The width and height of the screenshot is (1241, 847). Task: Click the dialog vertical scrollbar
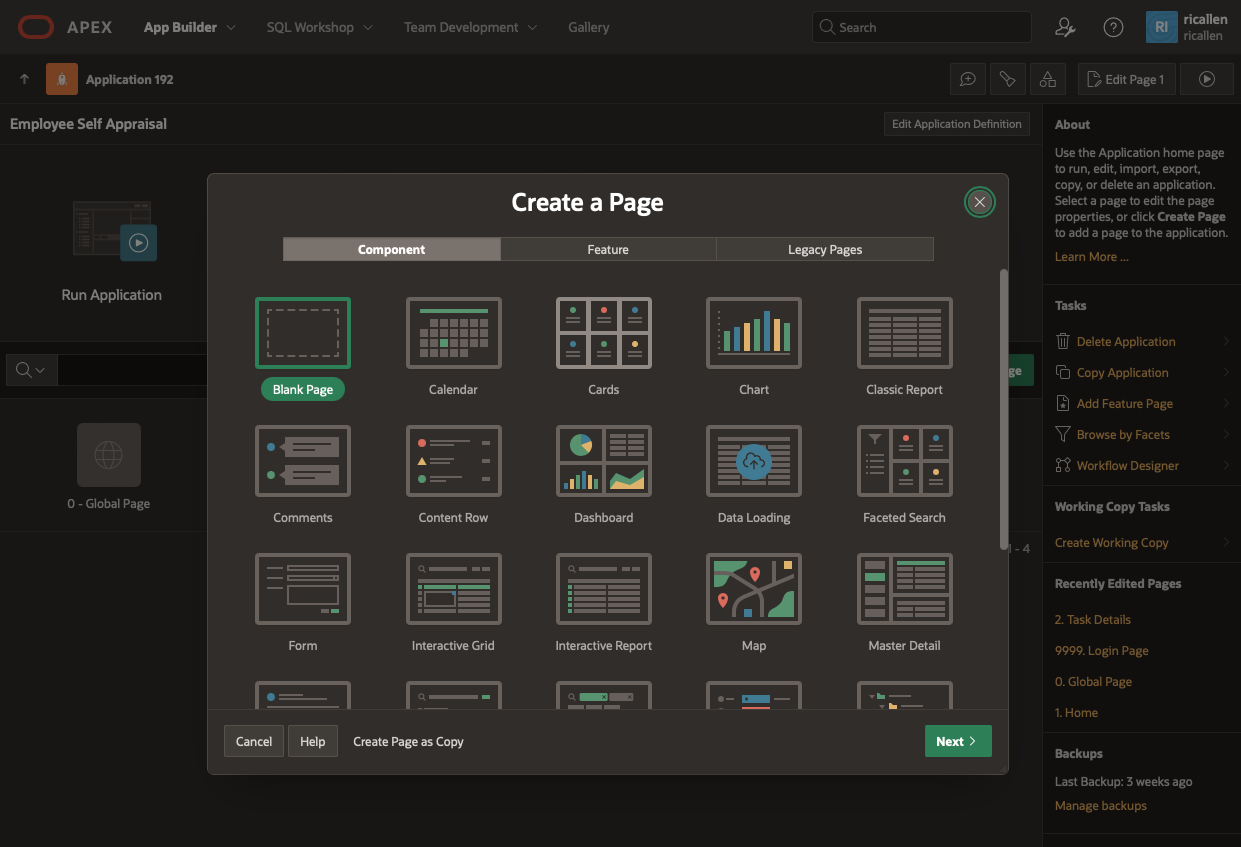coord(1003,408)
